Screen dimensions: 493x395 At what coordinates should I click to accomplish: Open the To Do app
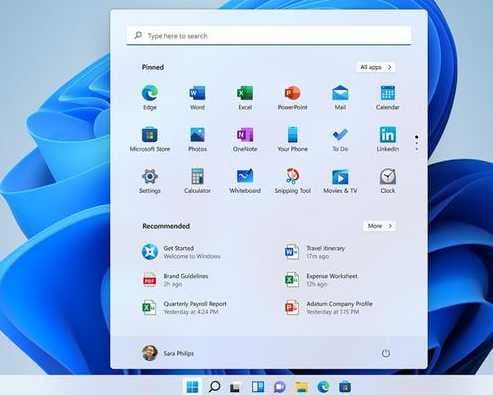[340, 139]
